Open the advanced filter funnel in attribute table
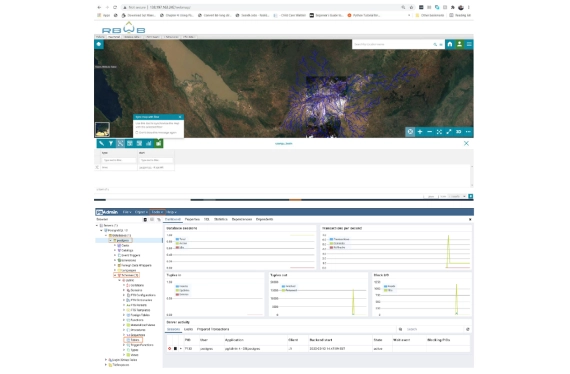 (x=111, y=143)
